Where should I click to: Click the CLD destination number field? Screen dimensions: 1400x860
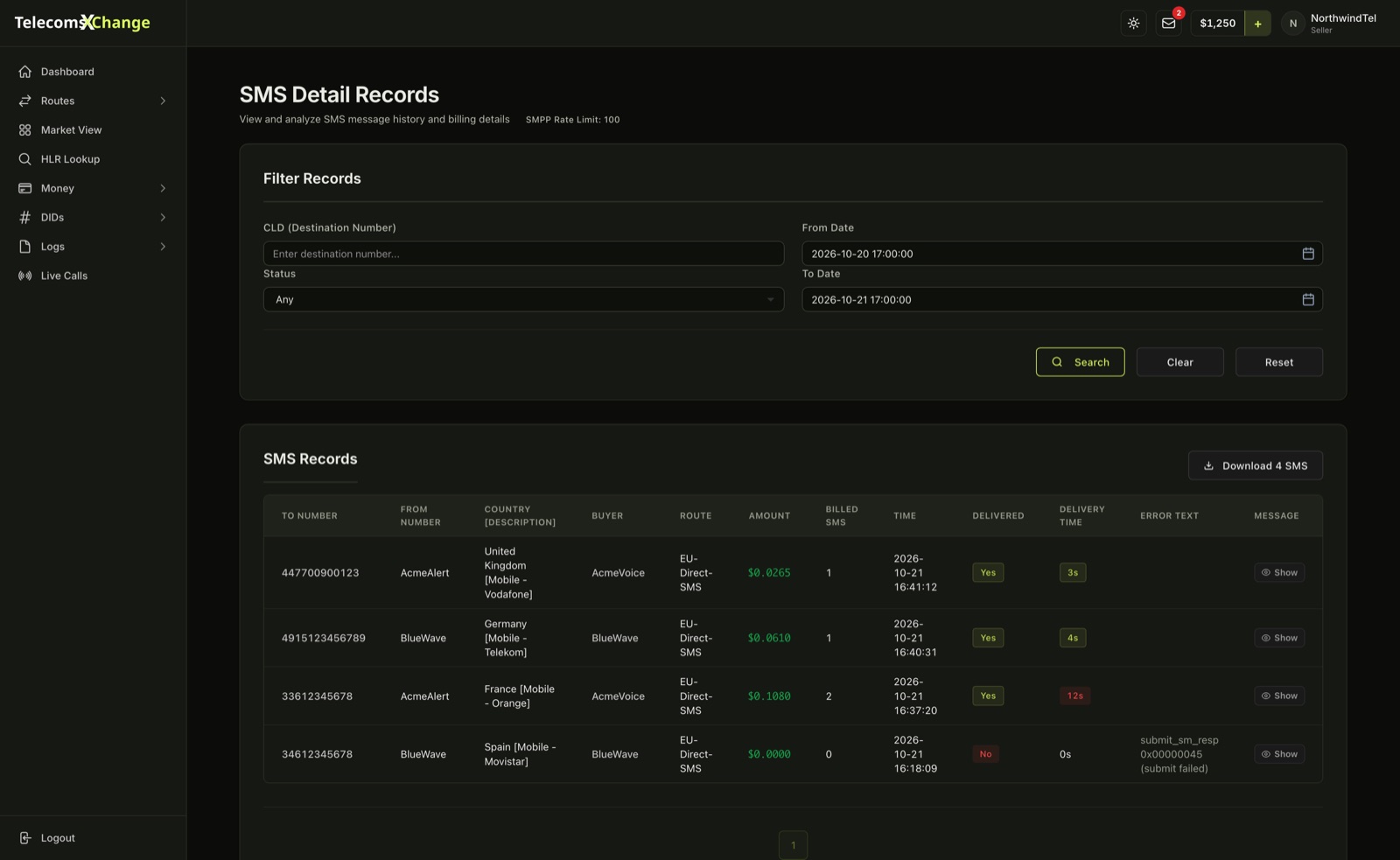pos(523,254)
